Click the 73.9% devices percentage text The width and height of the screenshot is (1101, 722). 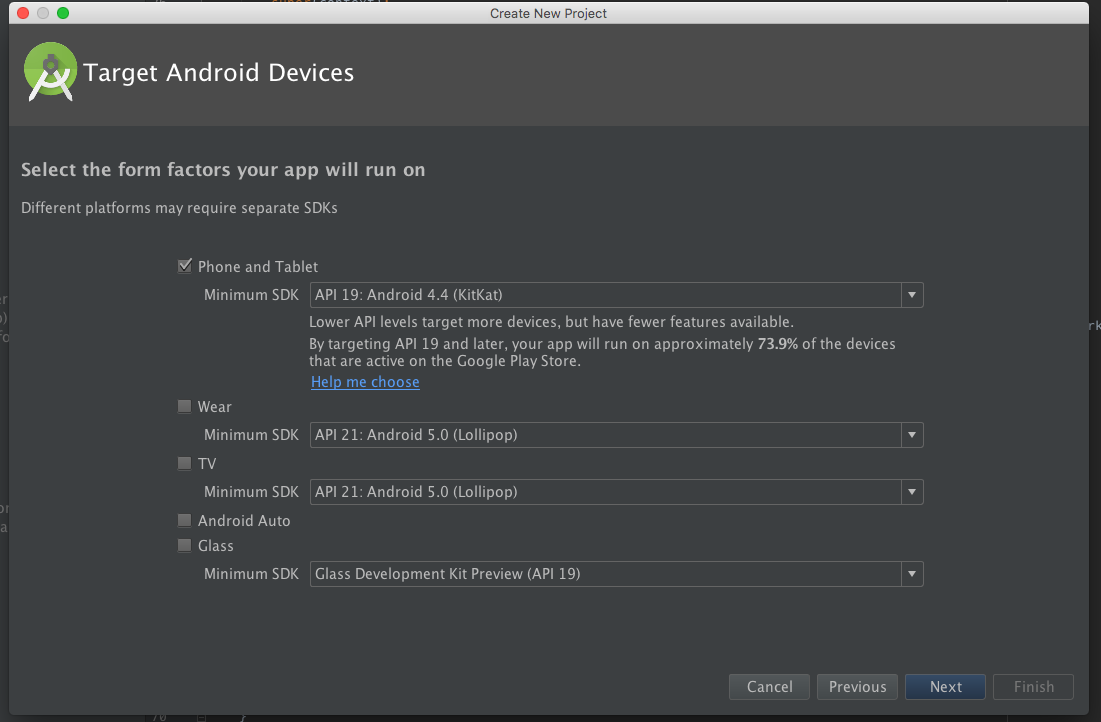(777, 344)
